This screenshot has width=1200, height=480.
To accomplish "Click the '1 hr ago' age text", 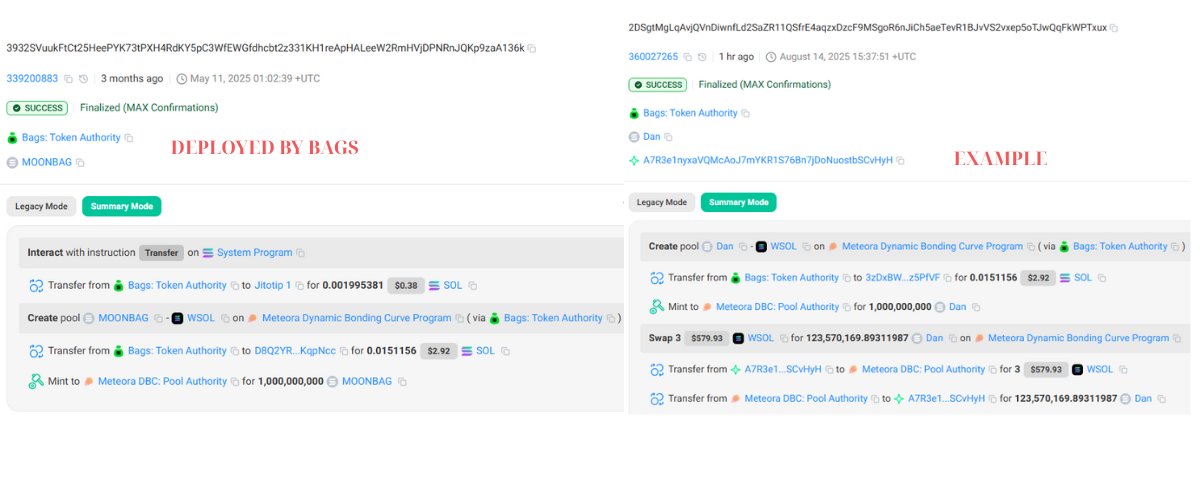I will [736, 57].
